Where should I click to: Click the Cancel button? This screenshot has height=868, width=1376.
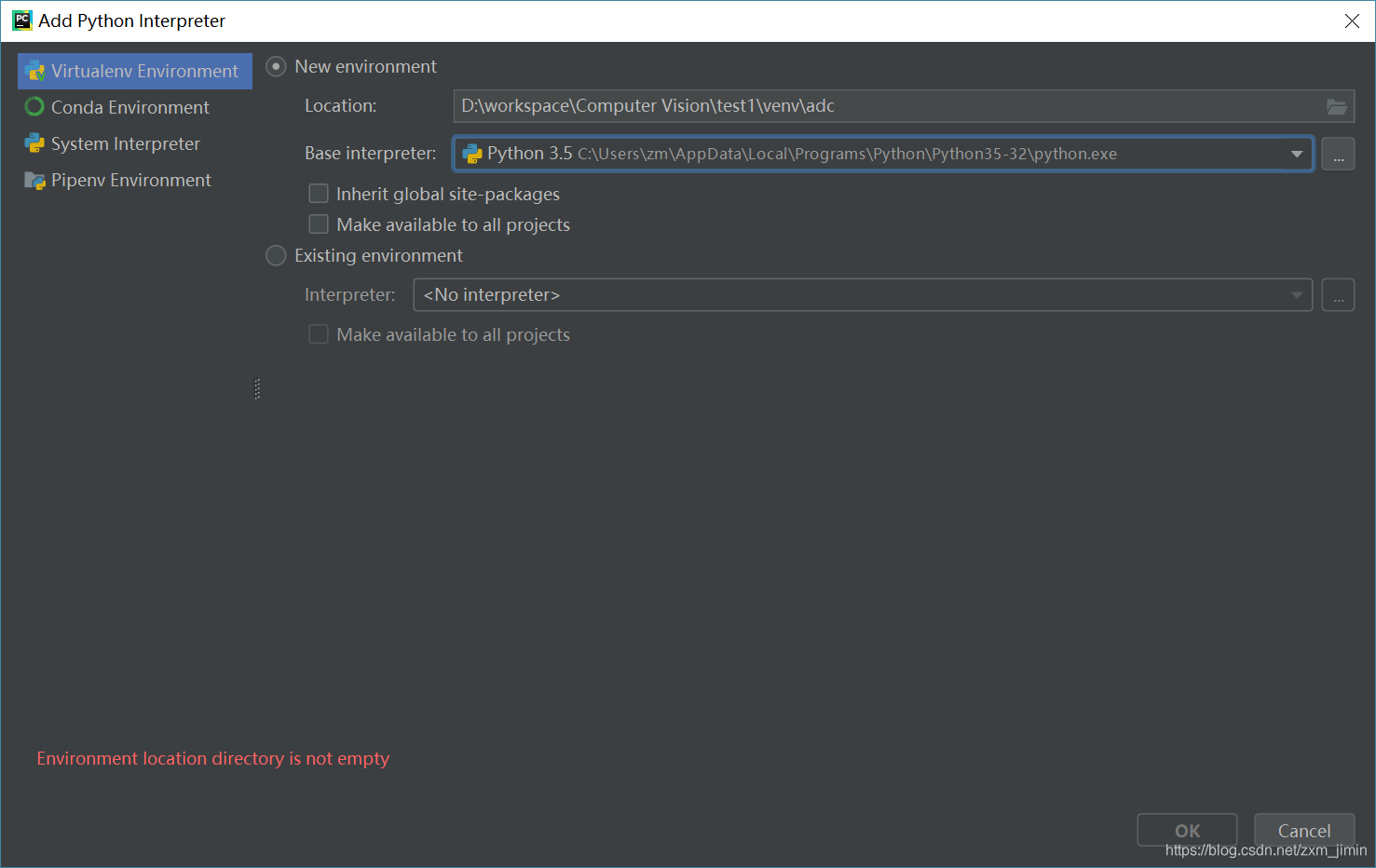[1304, 831]
